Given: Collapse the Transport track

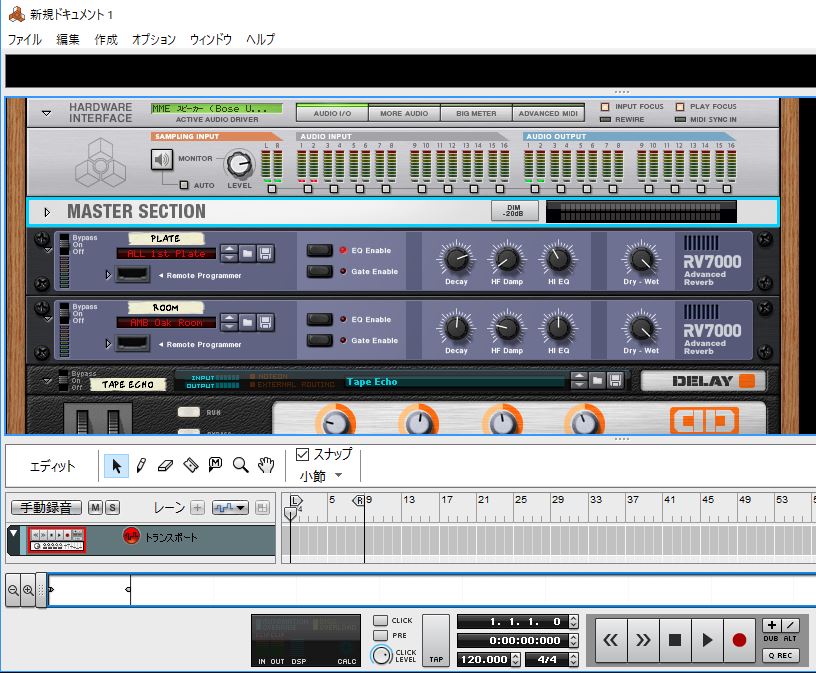Looking at the screenshot, I should (14, 532).
